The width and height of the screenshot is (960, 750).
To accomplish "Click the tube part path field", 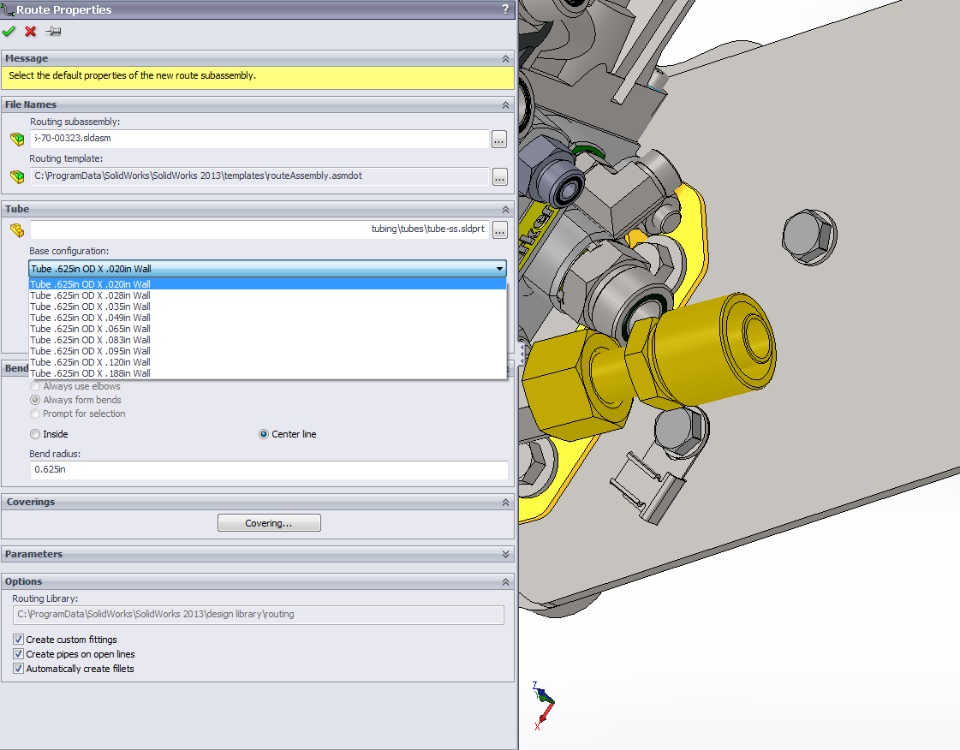I will [x=260, y=230].
